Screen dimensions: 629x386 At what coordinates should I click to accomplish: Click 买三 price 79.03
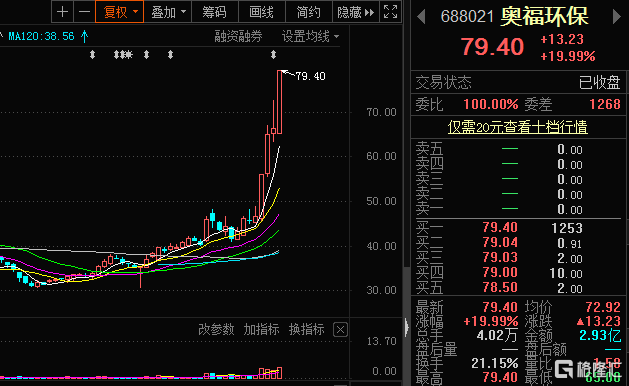tap(500, 257)
